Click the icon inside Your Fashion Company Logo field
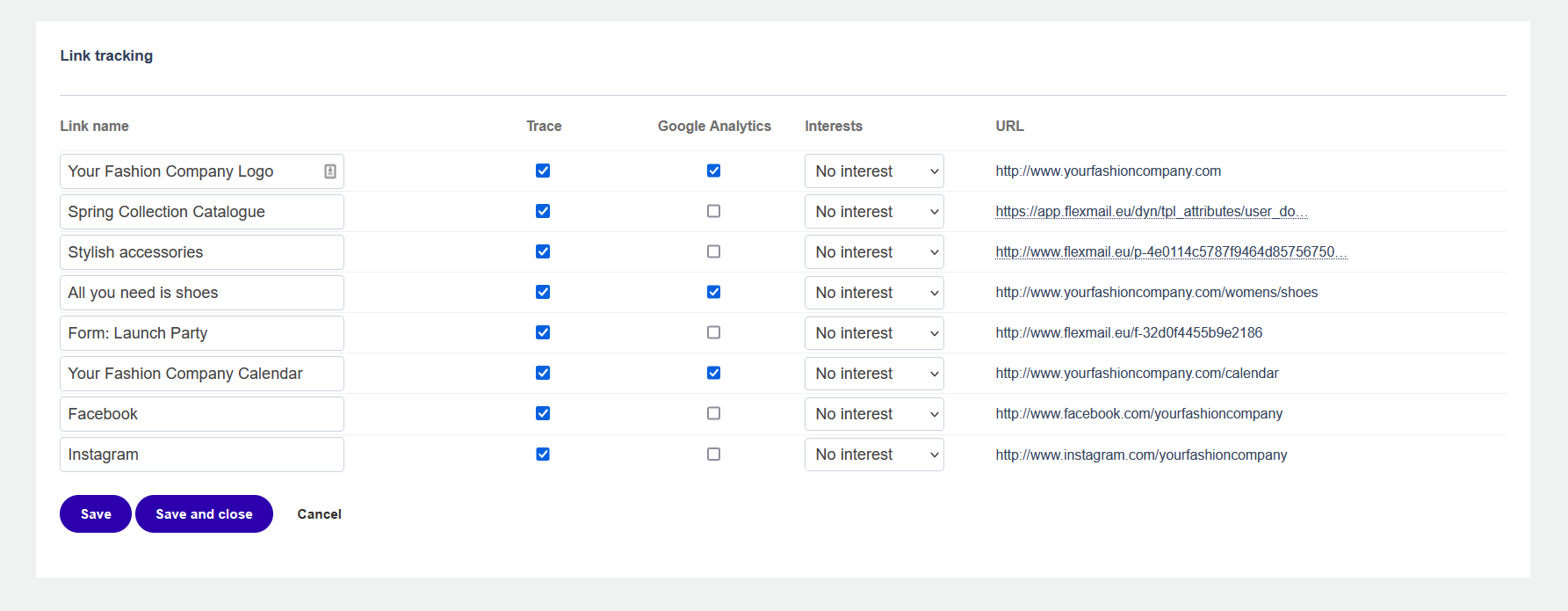The height and width of the screenshot is (611, 1568). pyautogui.click(x=330, y=171)
